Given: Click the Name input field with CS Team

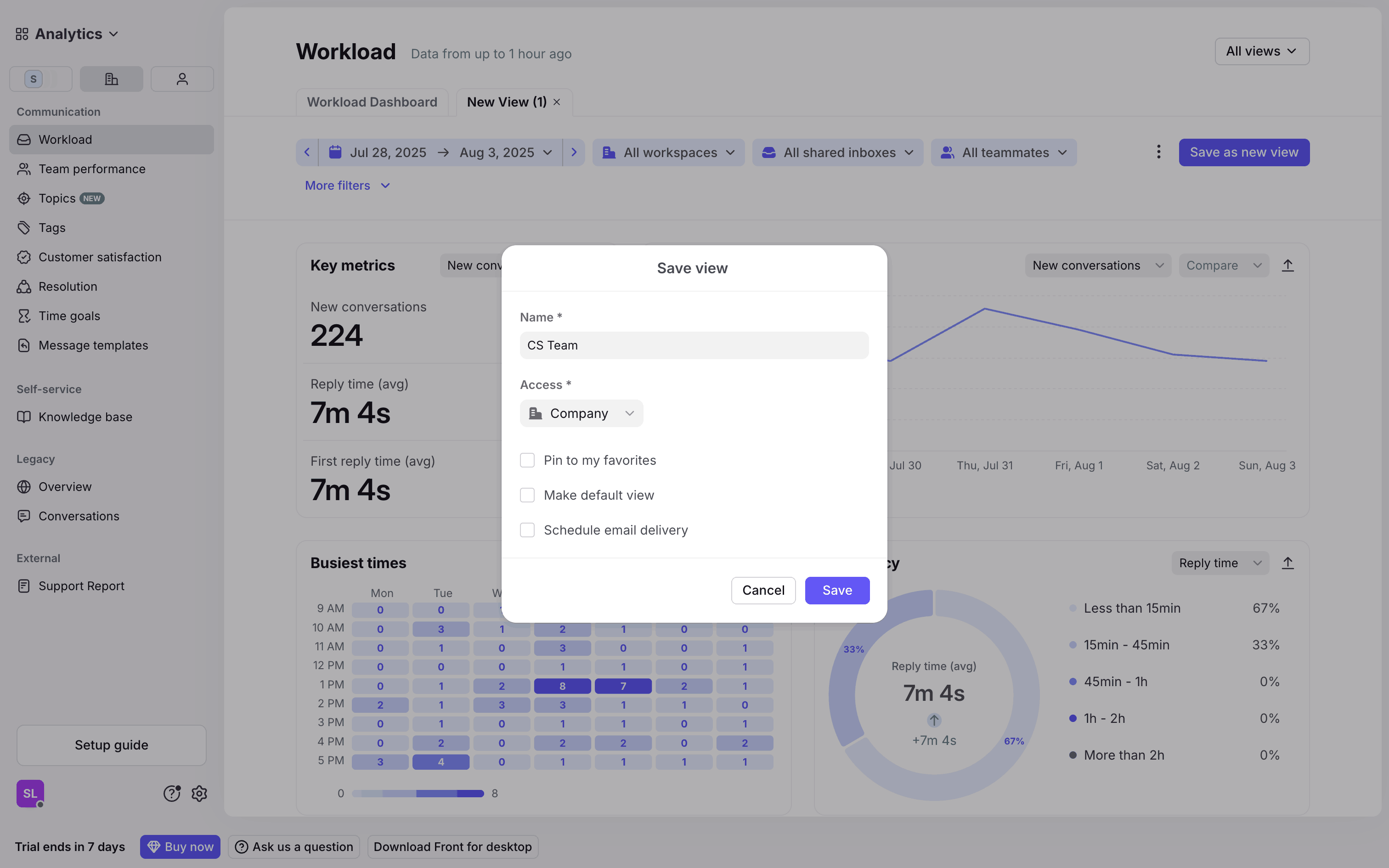Looking at the screenshot, I should click(x=694, y=345).
